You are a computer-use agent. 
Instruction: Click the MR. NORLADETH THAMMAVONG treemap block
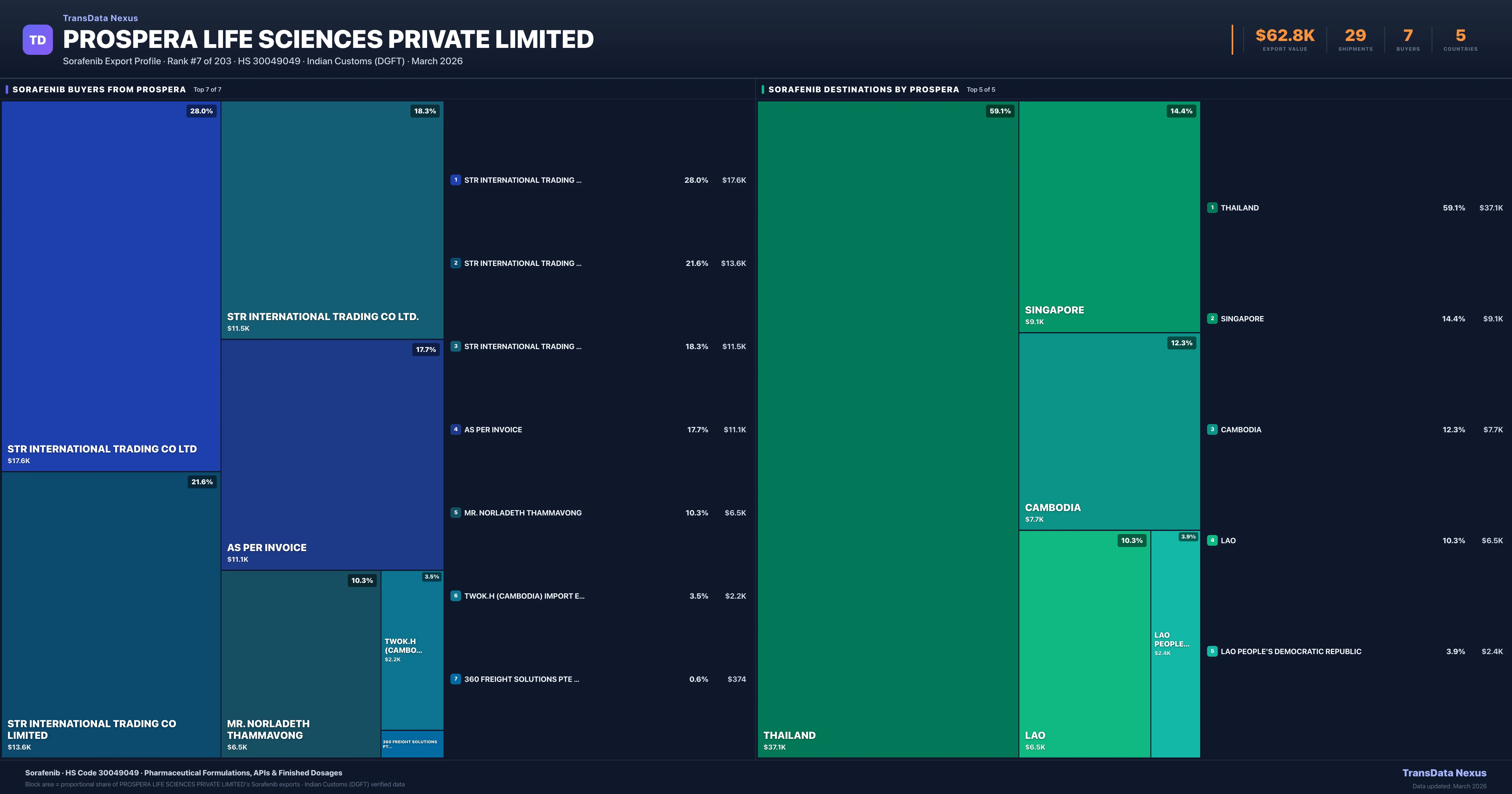click(301, 664)
